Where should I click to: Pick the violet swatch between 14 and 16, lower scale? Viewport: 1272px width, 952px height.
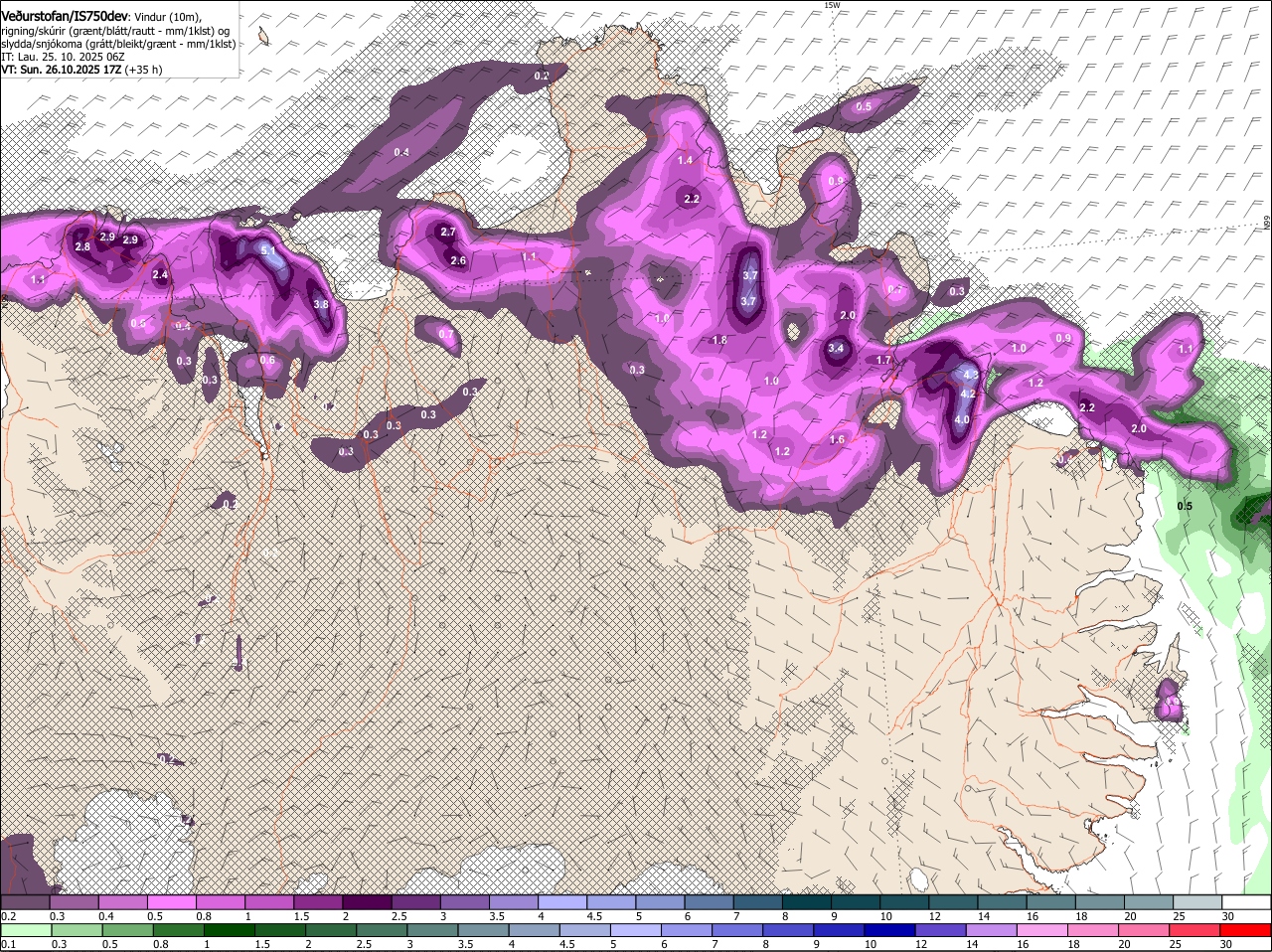pos(991,929)
